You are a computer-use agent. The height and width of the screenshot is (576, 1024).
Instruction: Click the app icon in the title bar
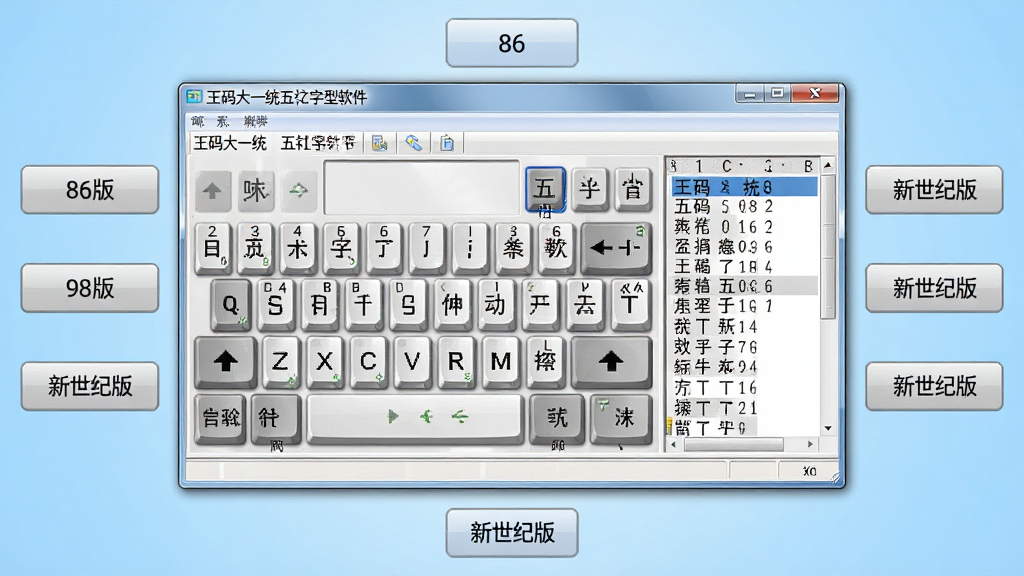tap(194, 97)
